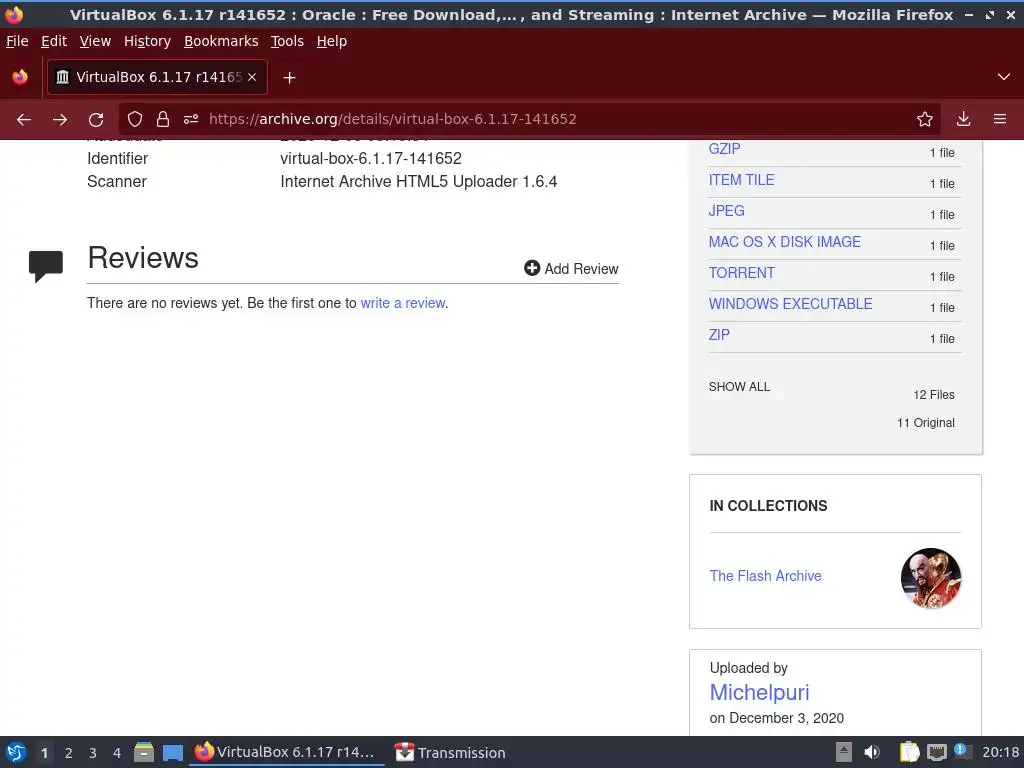
Task: Open the History menu
Action: tap(147, 41)
